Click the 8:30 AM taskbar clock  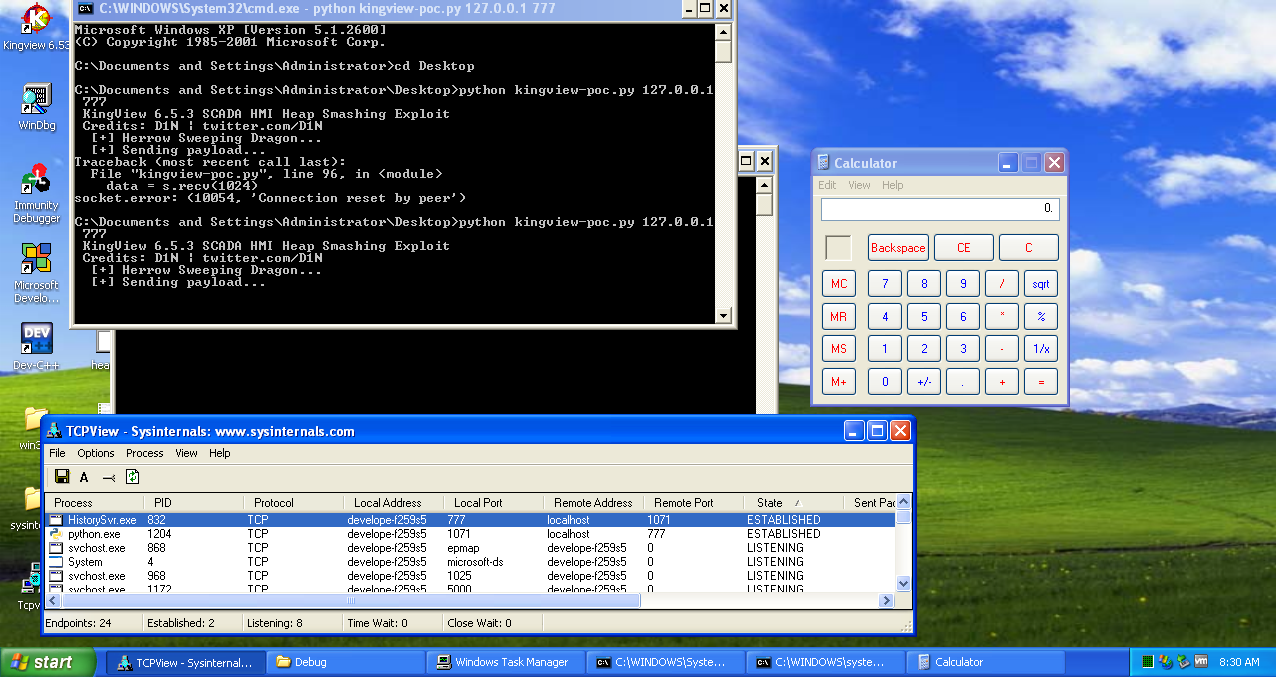pos(1240,662)
